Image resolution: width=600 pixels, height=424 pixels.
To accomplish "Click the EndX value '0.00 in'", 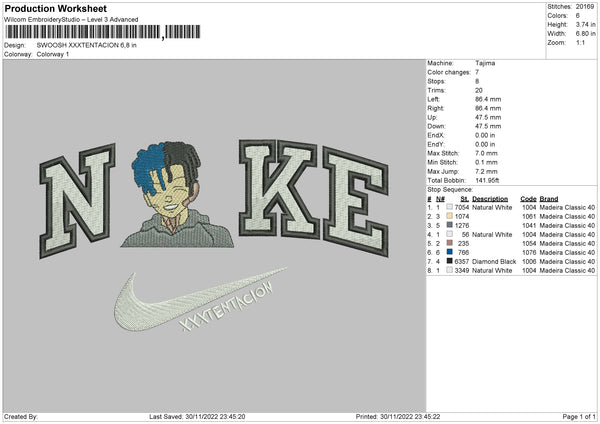I will tap(485, 135).
